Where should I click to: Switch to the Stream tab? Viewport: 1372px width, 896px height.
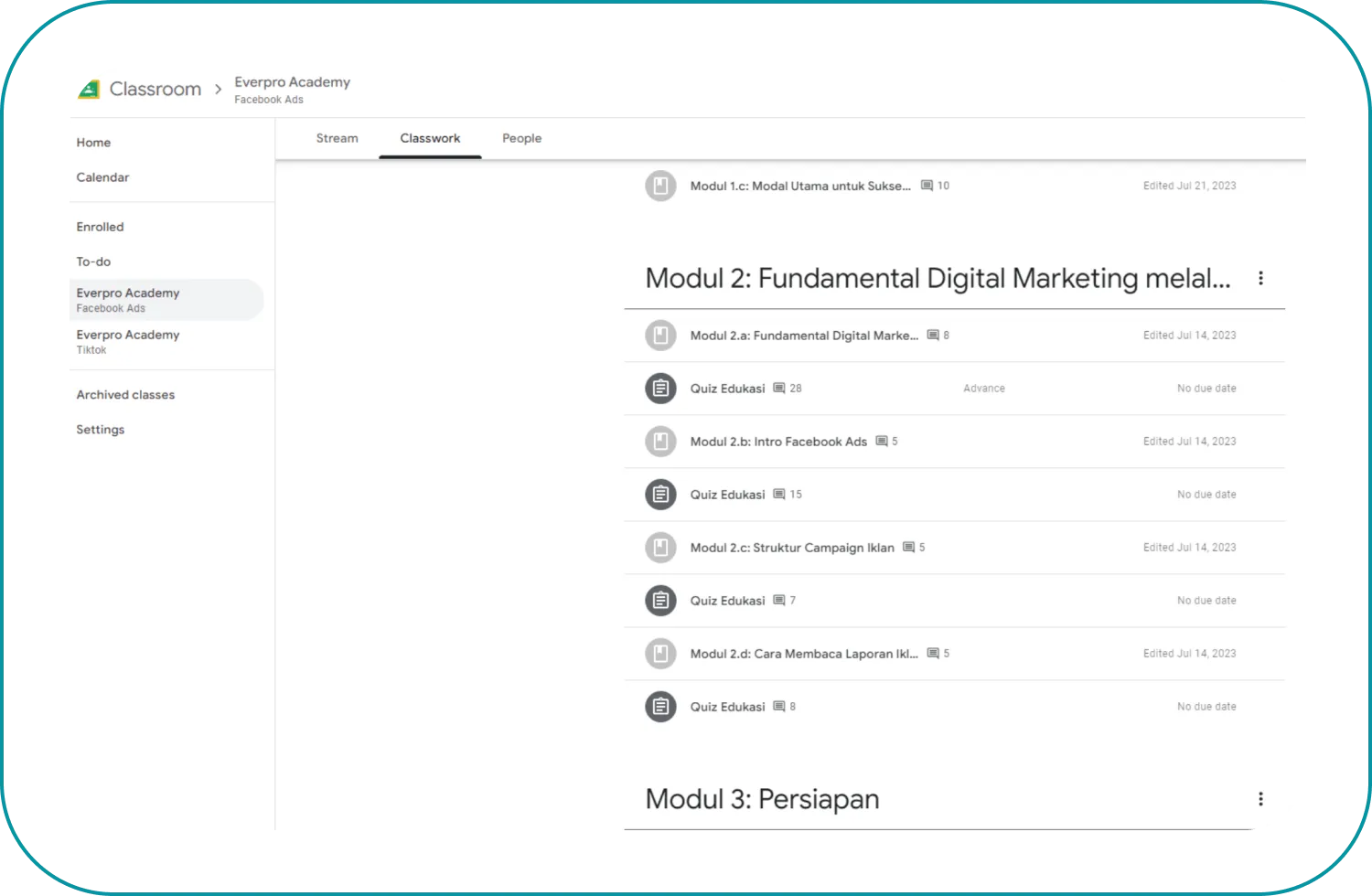pyautogui.click(x=338, y=138)
